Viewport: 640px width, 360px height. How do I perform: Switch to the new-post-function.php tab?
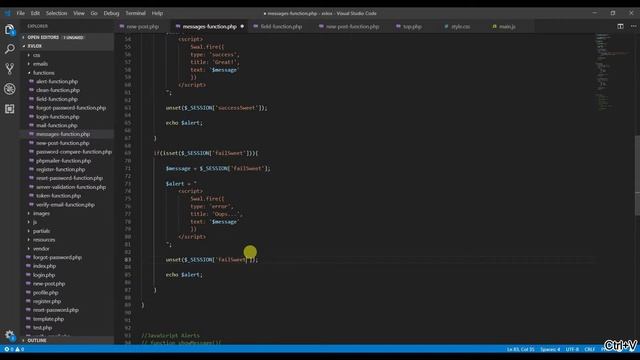(x=352, y=27)
